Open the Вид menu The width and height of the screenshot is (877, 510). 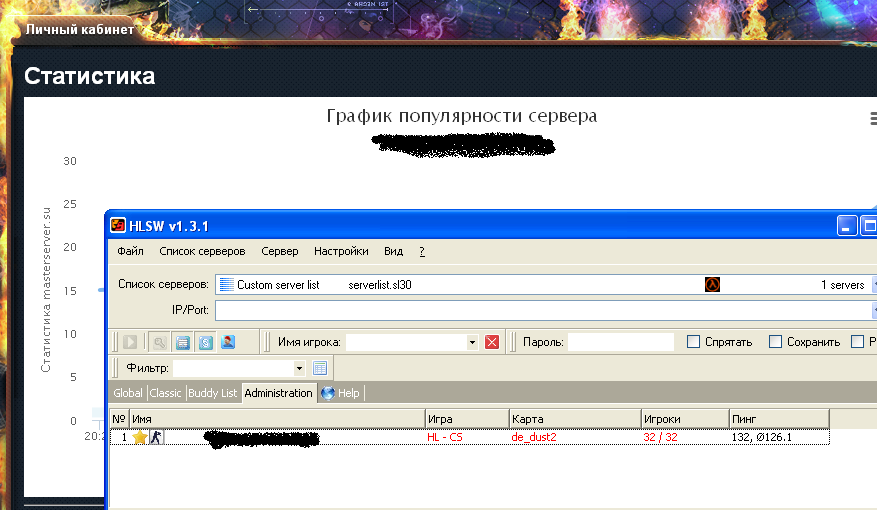point(393,251)
